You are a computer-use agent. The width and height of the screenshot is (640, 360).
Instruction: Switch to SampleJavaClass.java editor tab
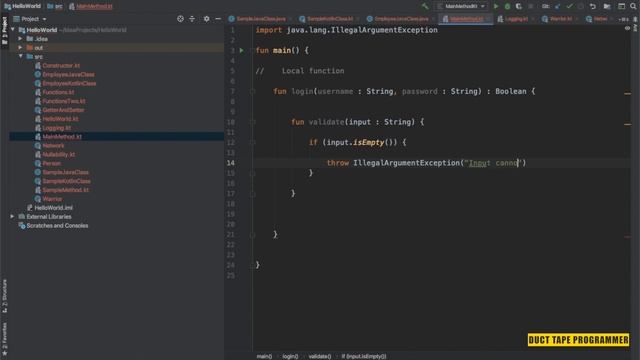click(x=260, y=19)
